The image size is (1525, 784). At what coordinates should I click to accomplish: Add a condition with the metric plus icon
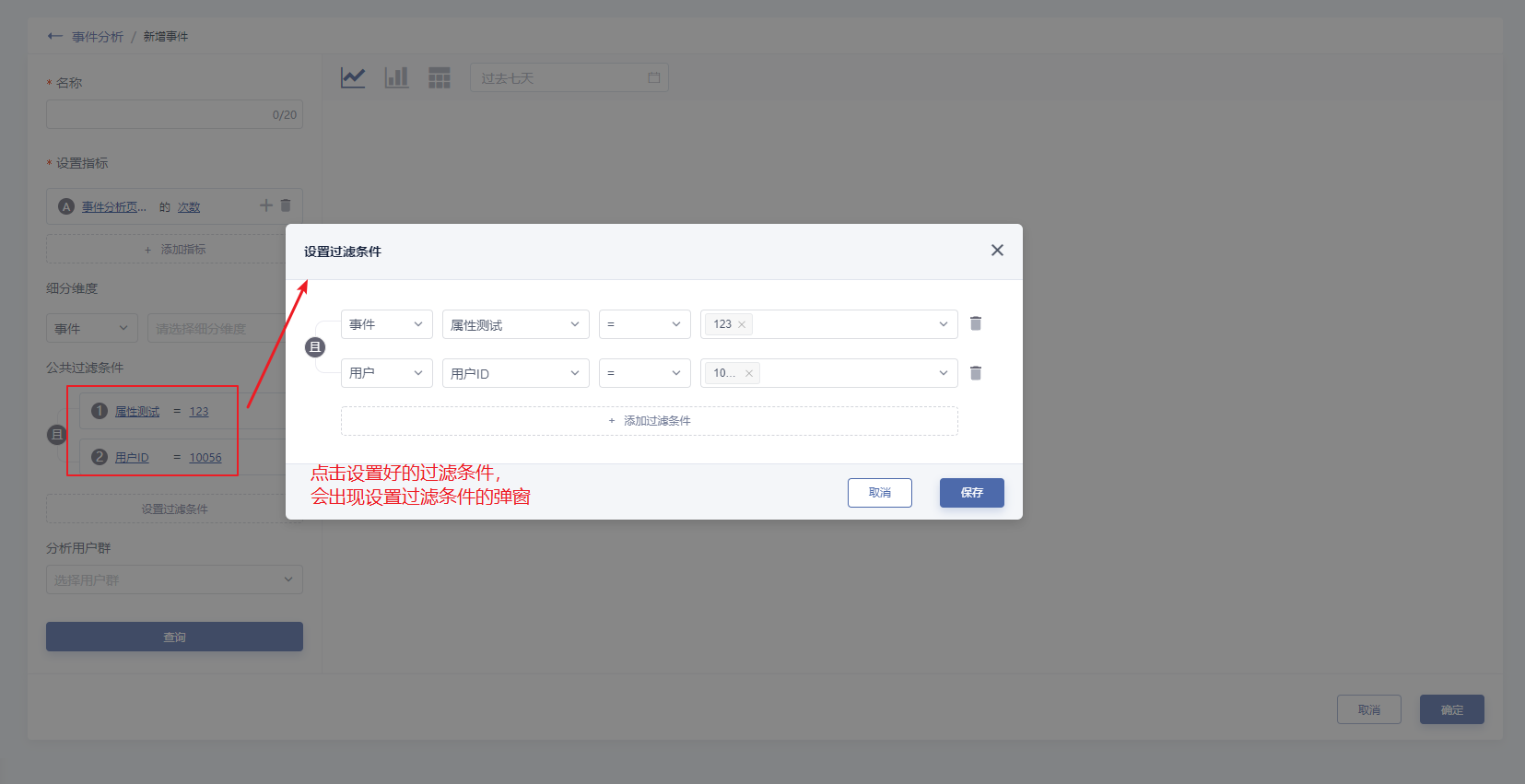click(266, 205)
